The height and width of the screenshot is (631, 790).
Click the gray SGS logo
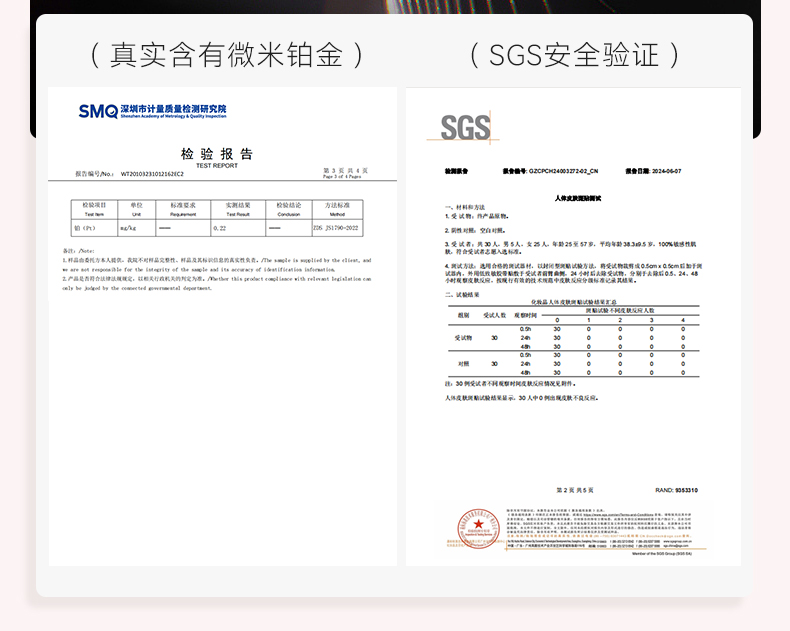point(465,127)
